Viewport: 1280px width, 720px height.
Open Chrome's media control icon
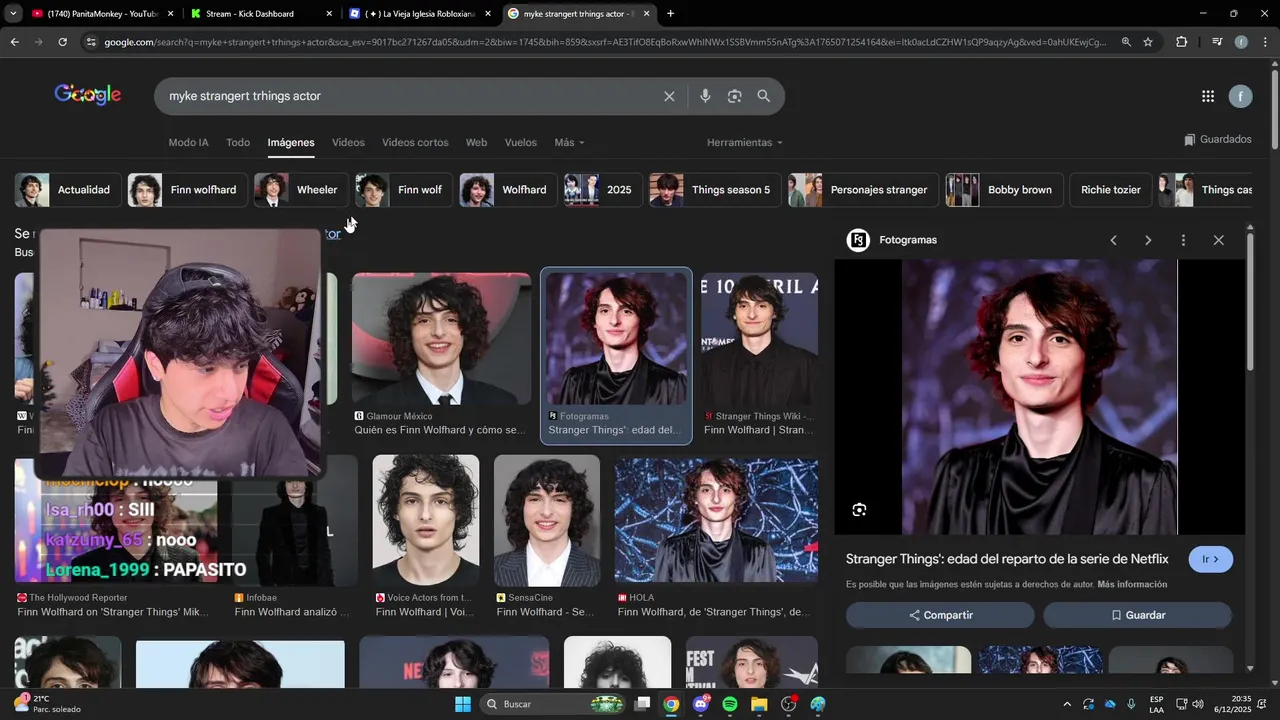point(1217,42)
